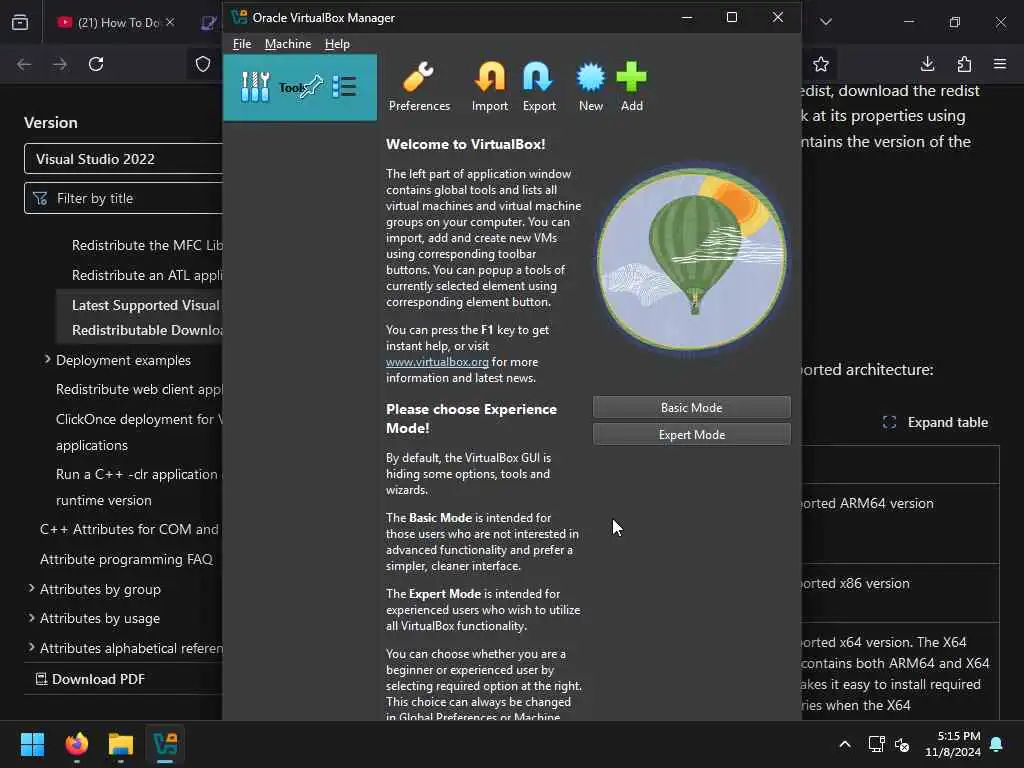Open File Explorer from the taskbar
This screenshot has height=768, width=1024.
point(121,744)
